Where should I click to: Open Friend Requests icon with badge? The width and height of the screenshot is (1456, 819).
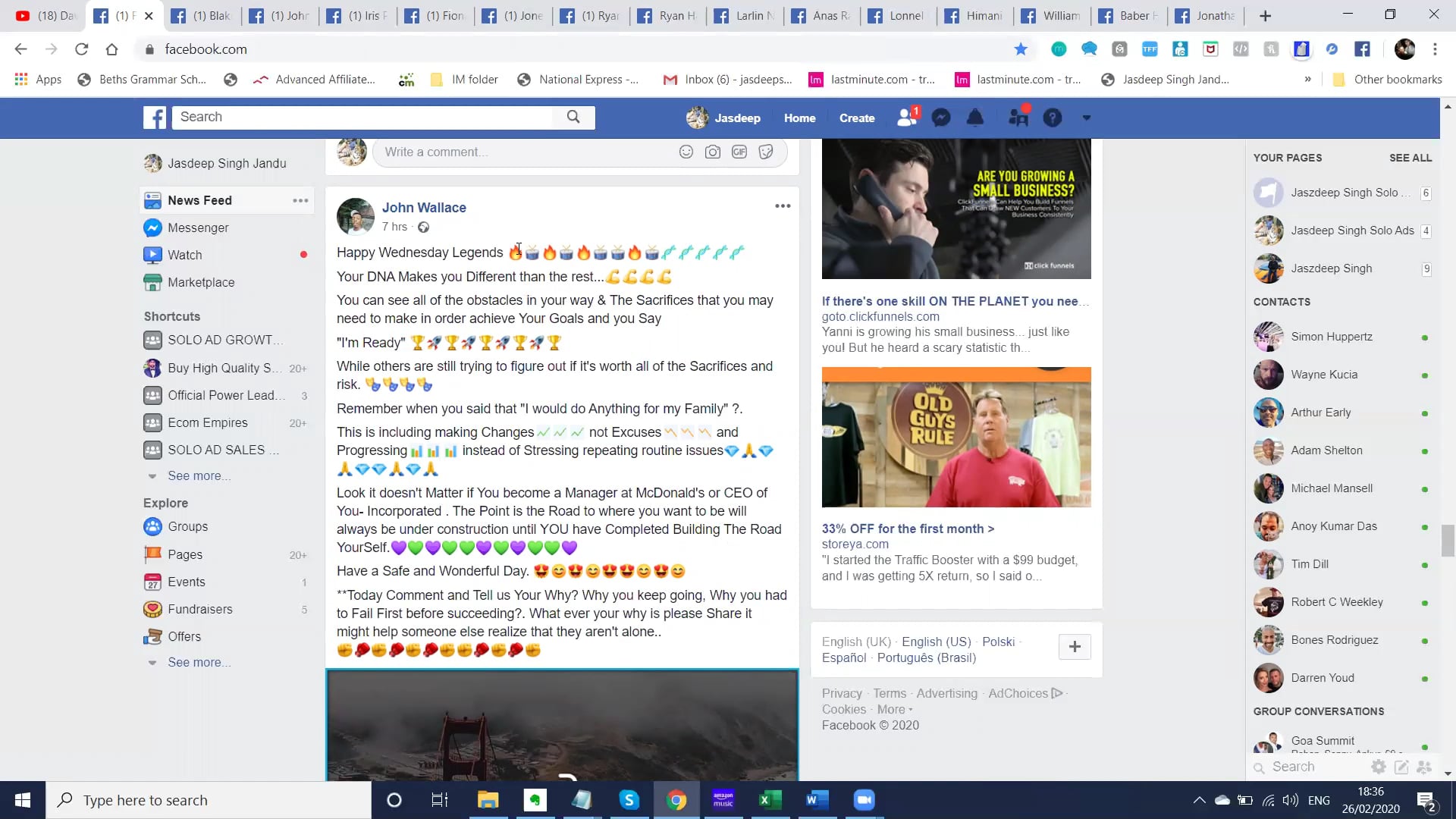point(907,117)
